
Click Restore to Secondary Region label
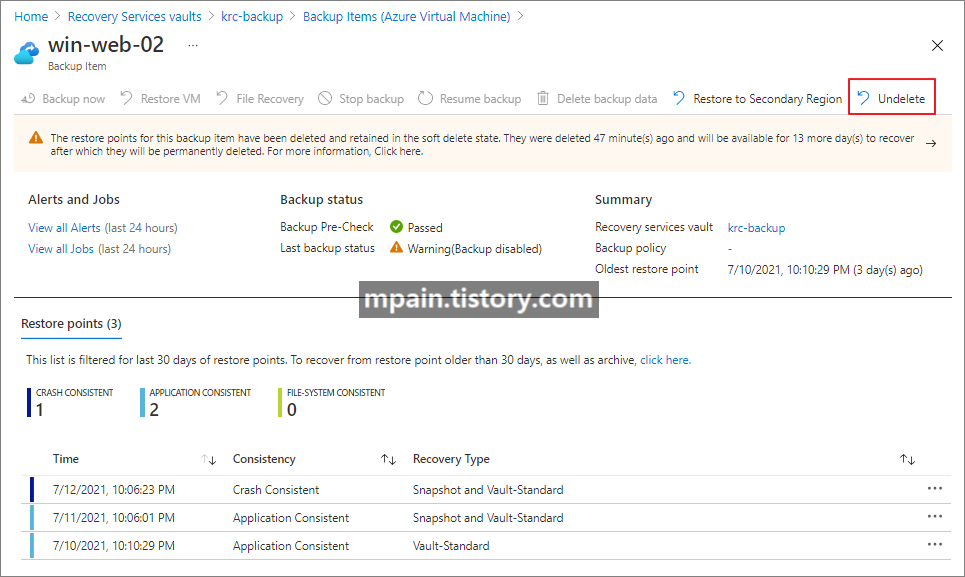pyautogui.click(x=767, y=98)
